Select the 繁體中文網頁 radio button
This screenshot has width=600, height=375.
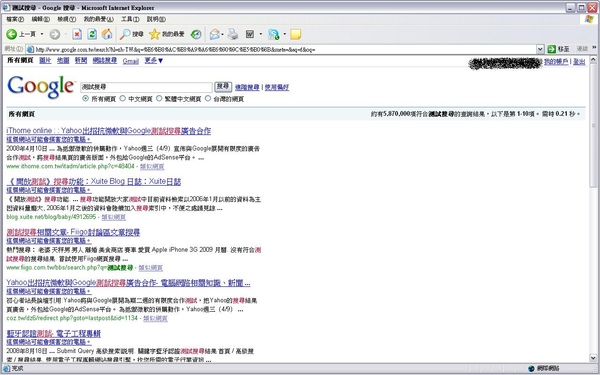coord(159,99)
